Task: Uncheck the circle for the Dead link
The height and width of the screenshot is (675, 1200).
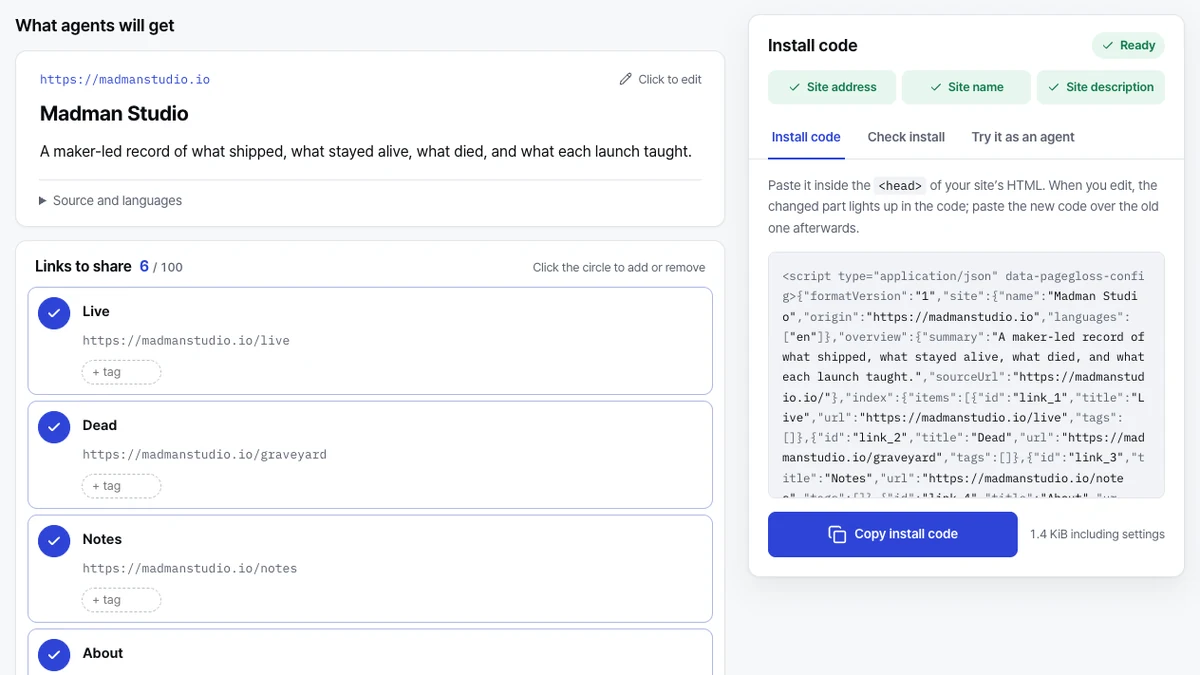Action: [x=54, y=426]
